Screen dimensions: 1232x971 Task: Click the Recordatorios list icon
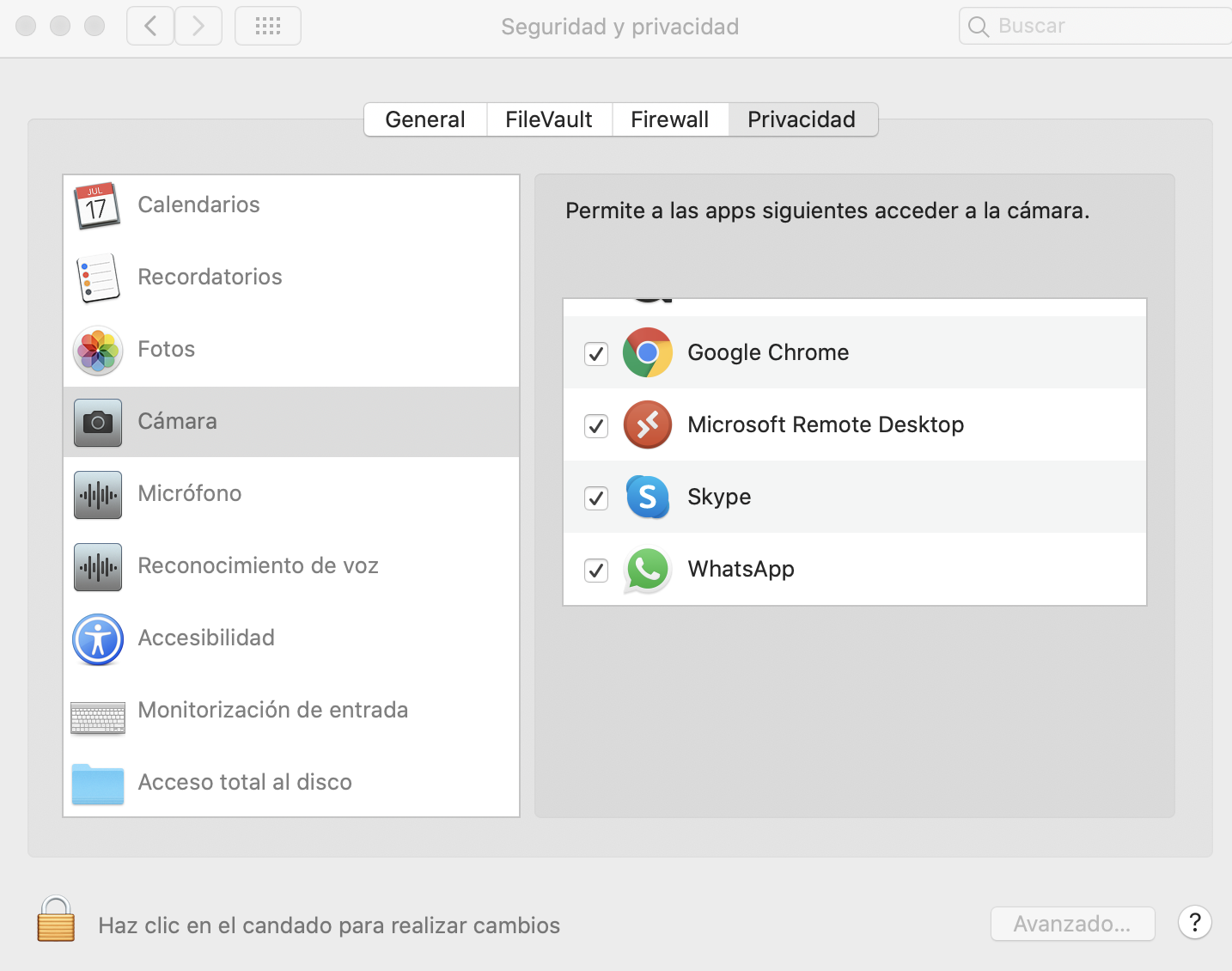click(98, 278)
